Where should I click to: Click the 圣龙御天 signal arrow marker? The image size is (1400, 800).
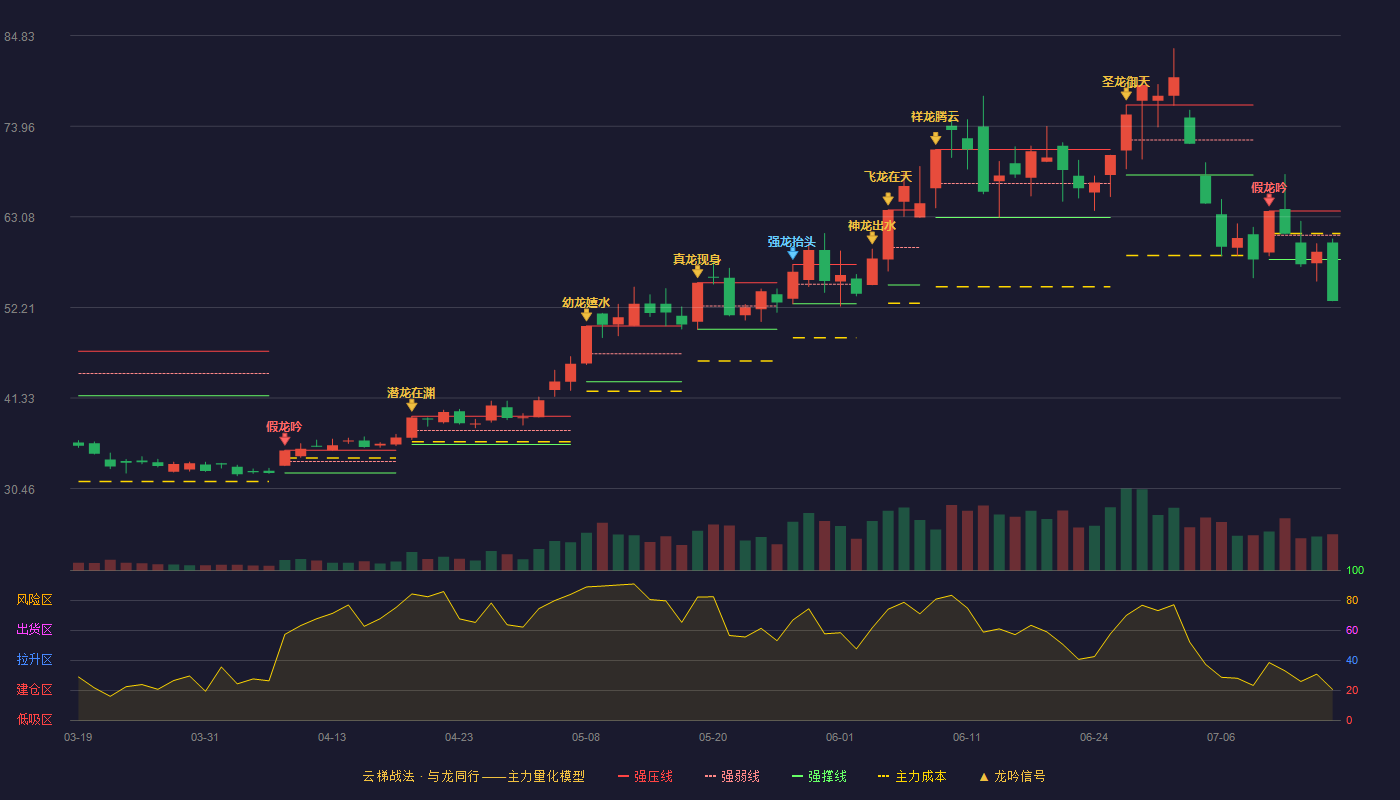[x=1126, y=95]
